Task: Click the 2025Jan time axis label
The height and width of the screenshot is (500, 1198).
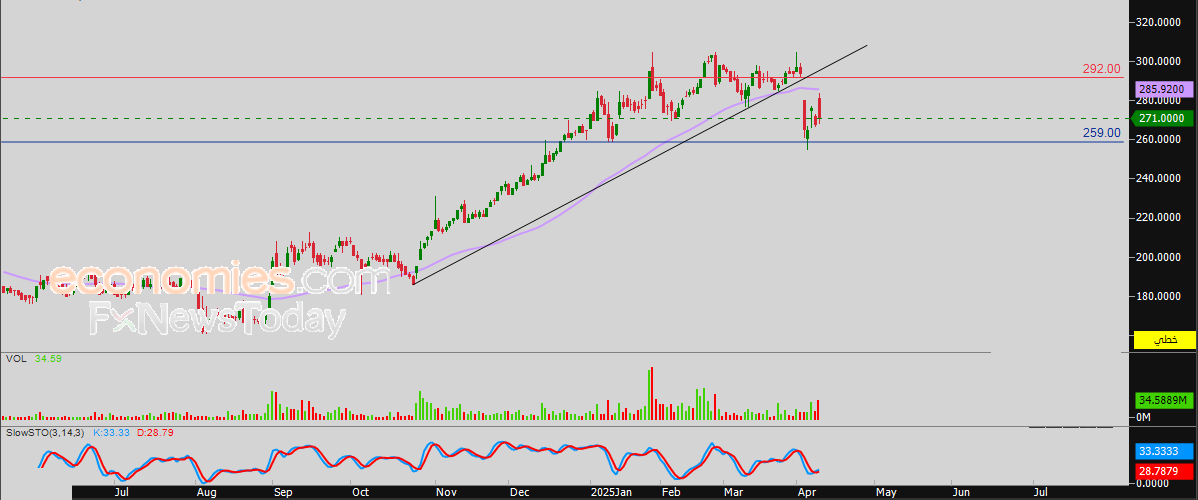Action: tap(611, 493)
